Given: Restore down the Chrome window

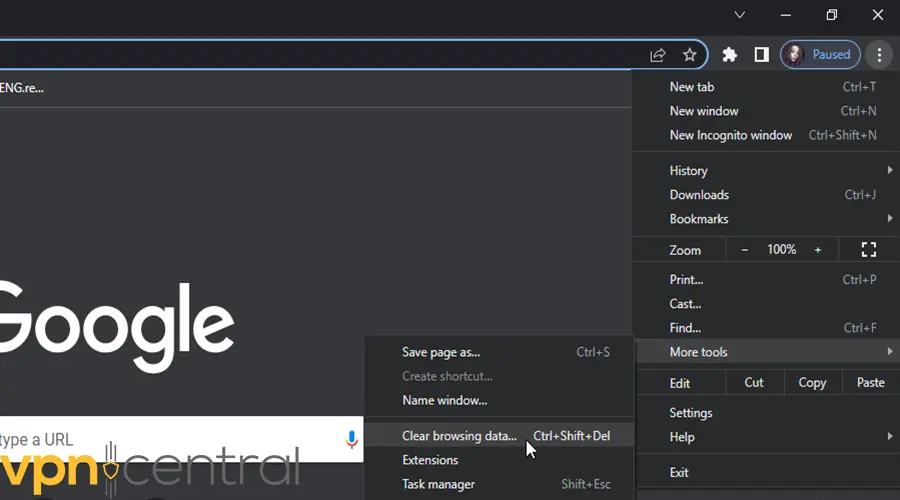Looking at the screenshot, I should click(x=832, y=15).
